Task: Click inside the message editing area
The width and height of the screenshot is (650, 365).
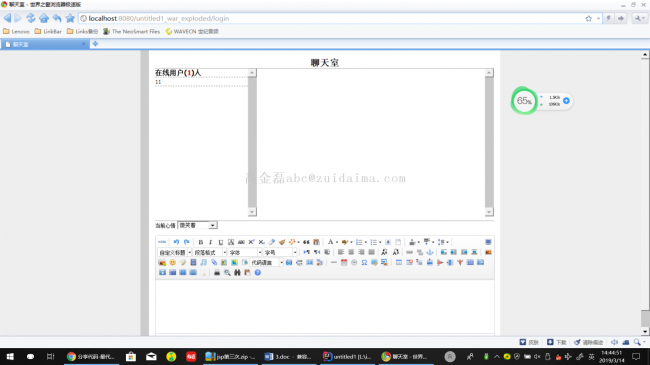Action: tap(325, 306)
